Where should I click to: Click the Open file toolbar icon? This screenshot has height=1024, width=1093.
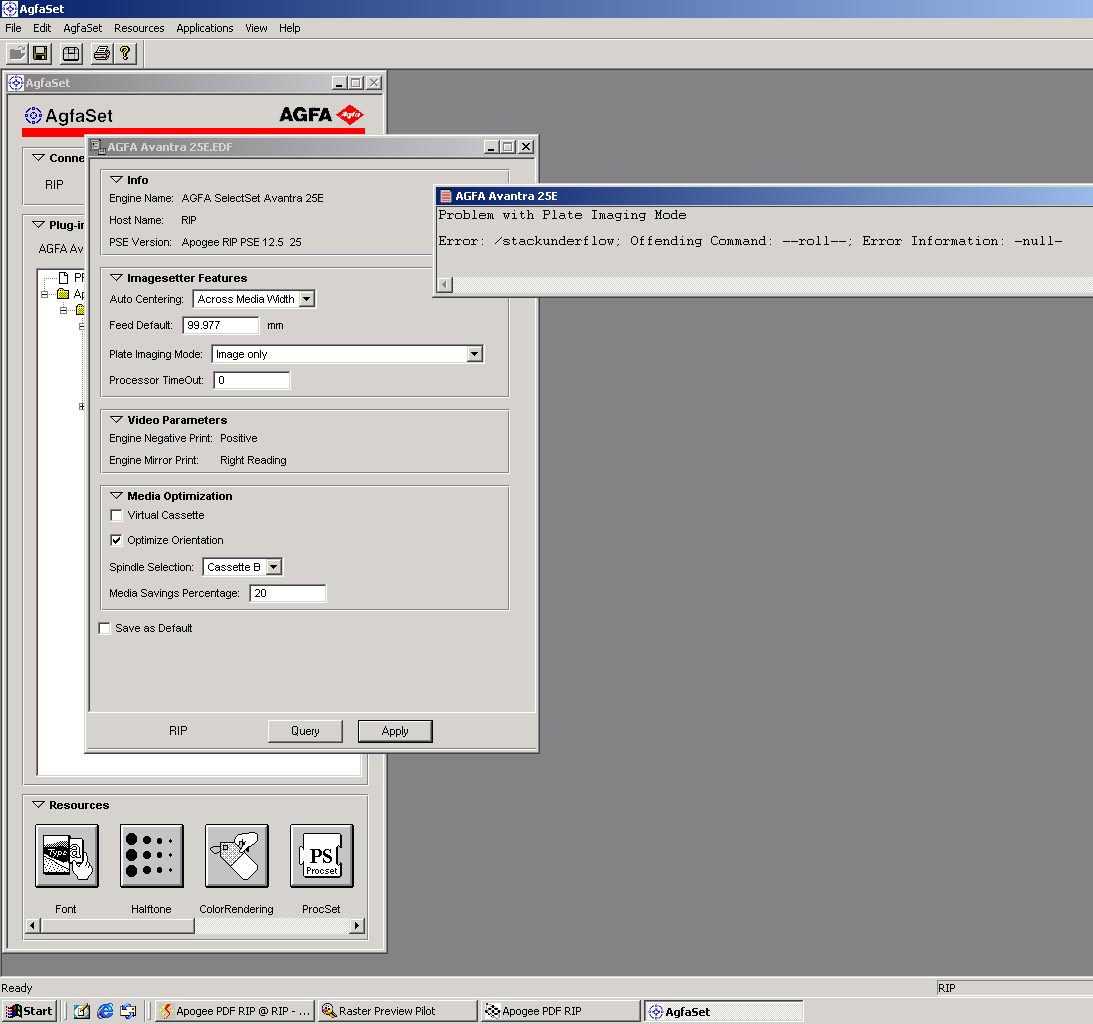(x=17, y=53)
